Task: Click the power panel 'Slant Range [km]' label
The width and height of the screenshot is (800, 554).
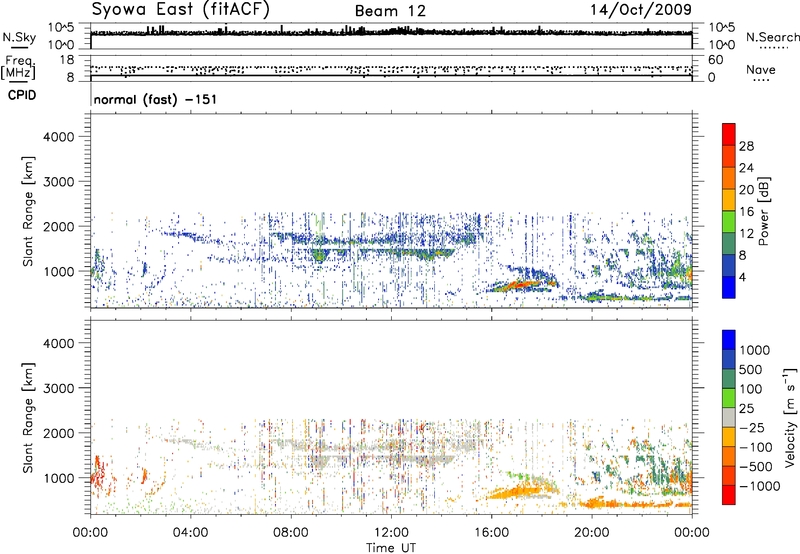Action: [x=28, y=211]
